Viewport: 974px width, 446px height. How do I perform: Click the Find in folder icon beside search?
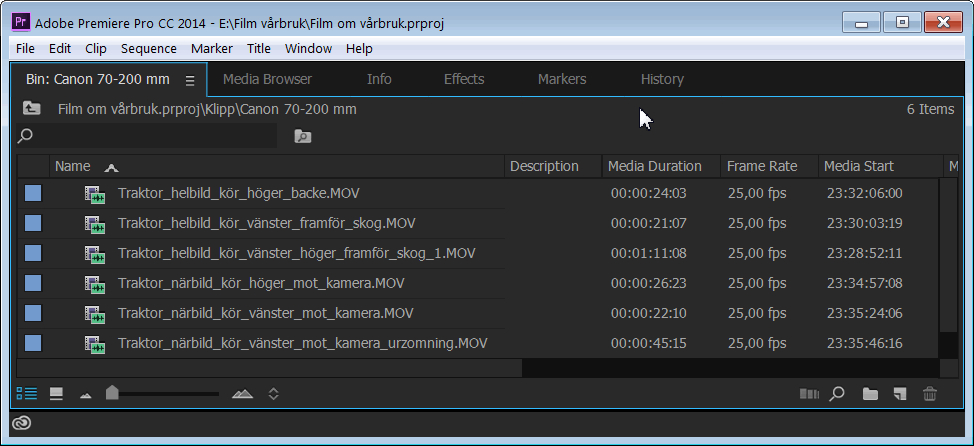point(302,136)
